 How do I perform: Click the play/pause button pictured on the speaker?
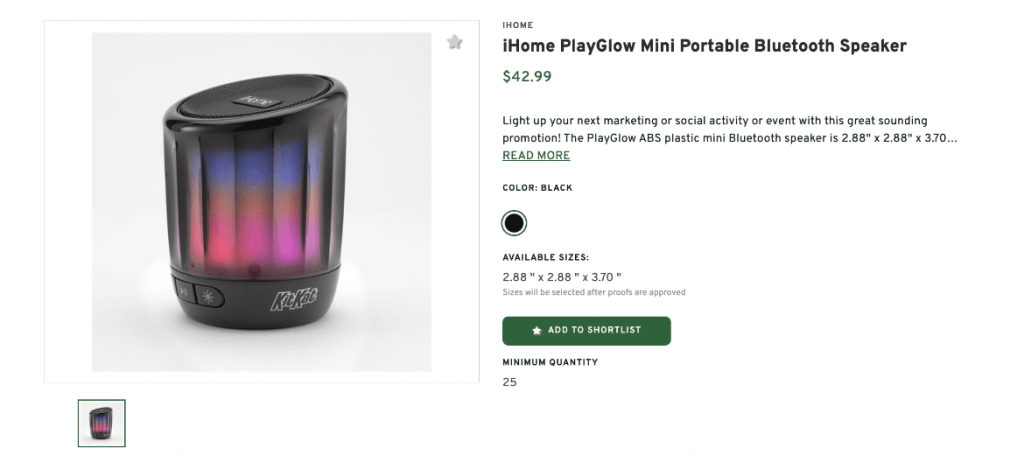185,294
